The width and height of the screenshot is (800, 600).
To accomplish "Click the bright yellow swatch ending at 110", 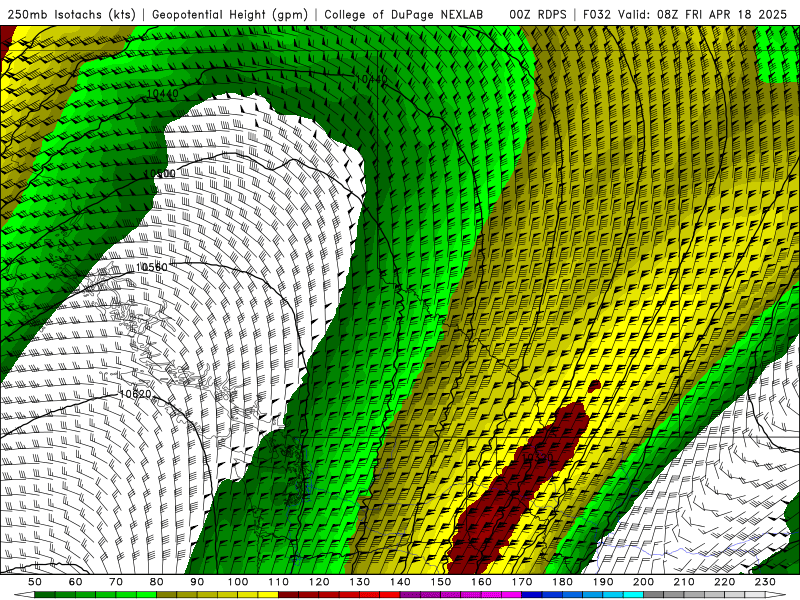I will 268,595.
